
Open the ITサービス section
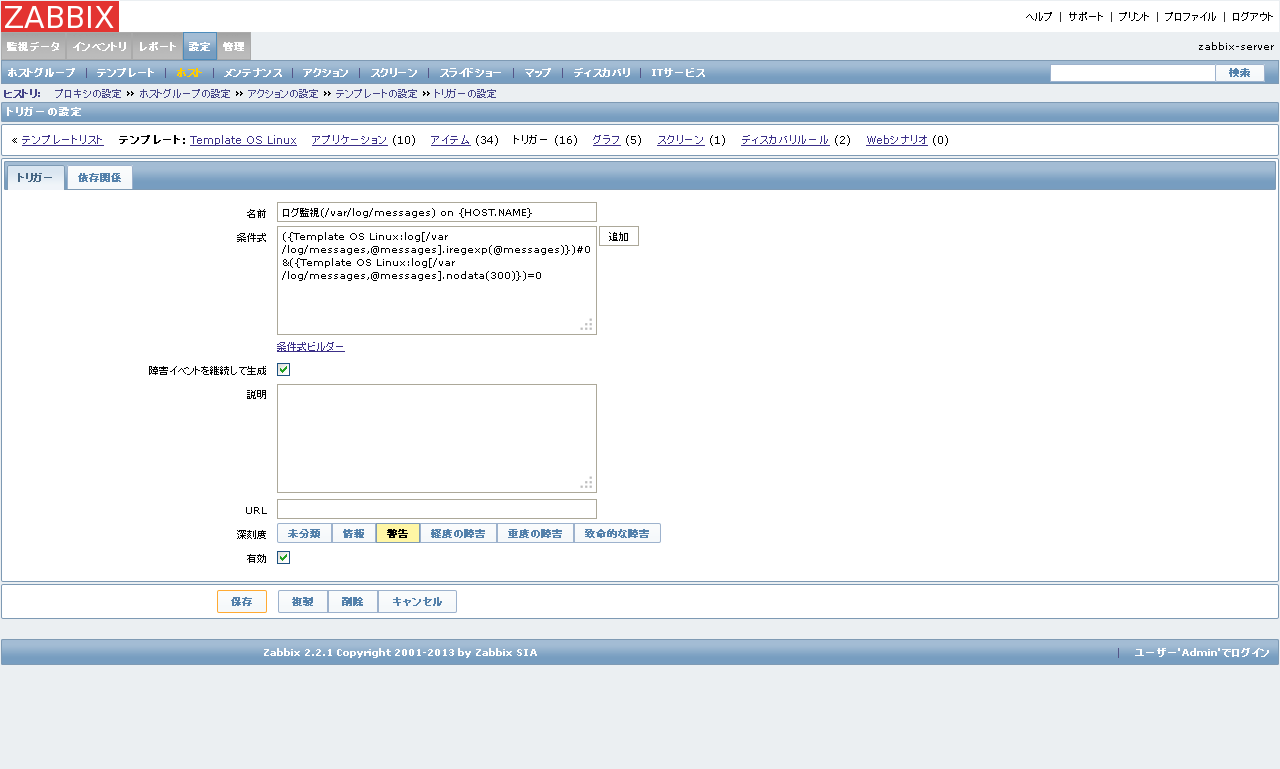click(x=677, y=72)
